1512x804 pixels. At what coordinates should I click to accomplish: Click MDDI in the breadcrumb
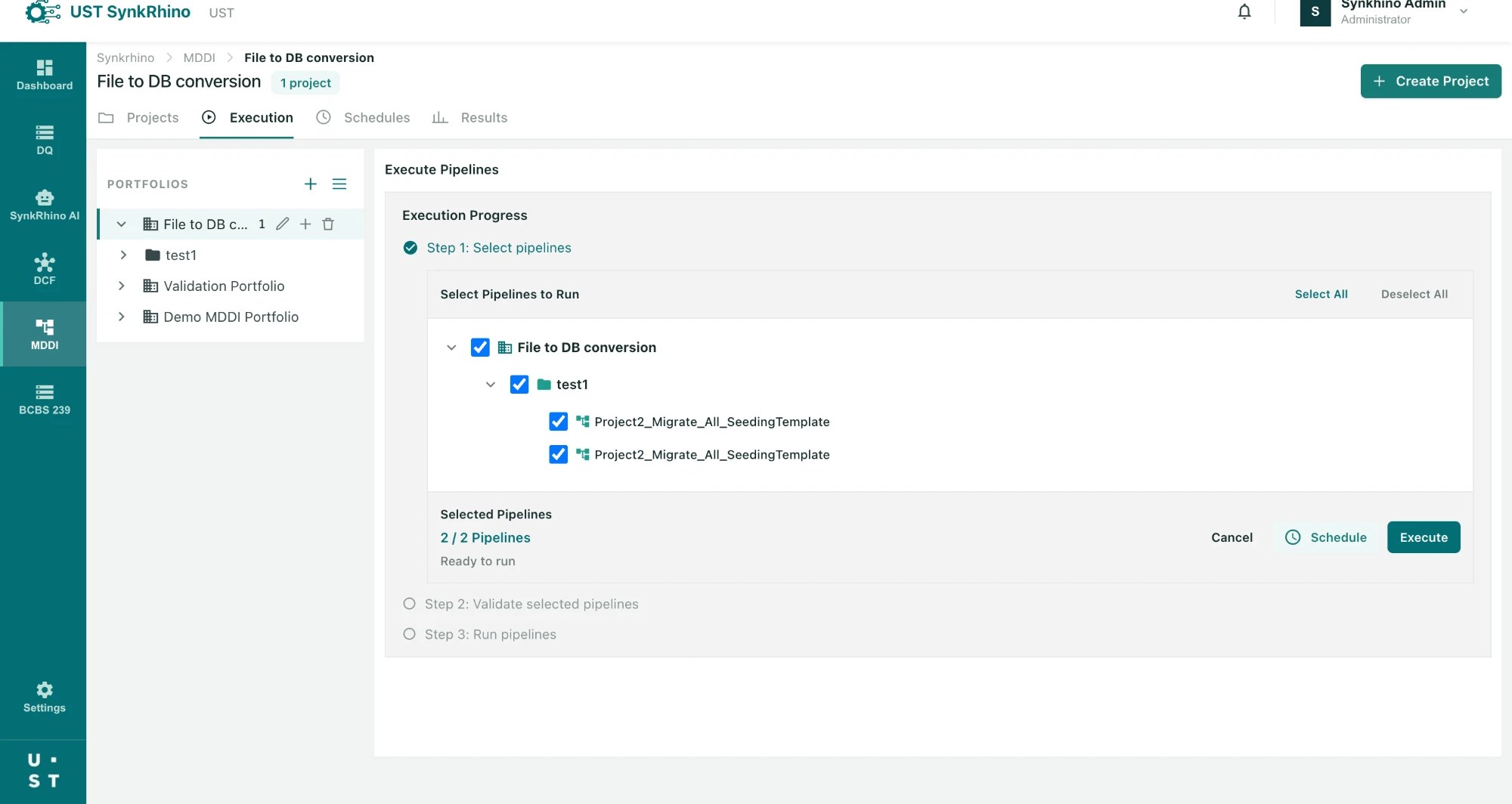click(x=199, y=57)
